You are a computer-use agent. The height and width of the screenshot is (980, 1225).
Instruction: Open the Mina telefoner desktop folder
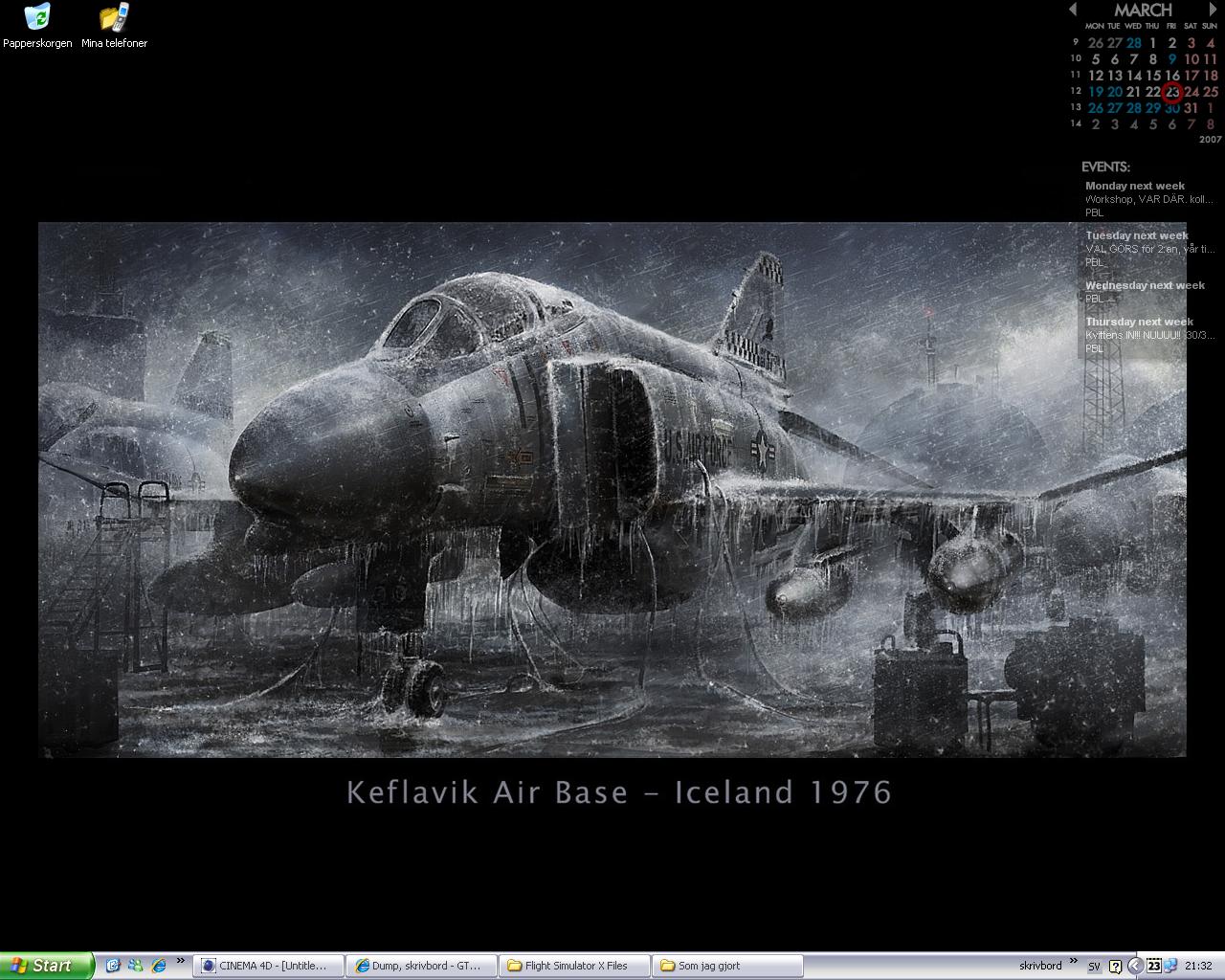pyautogui.click(x=114, y=26)
